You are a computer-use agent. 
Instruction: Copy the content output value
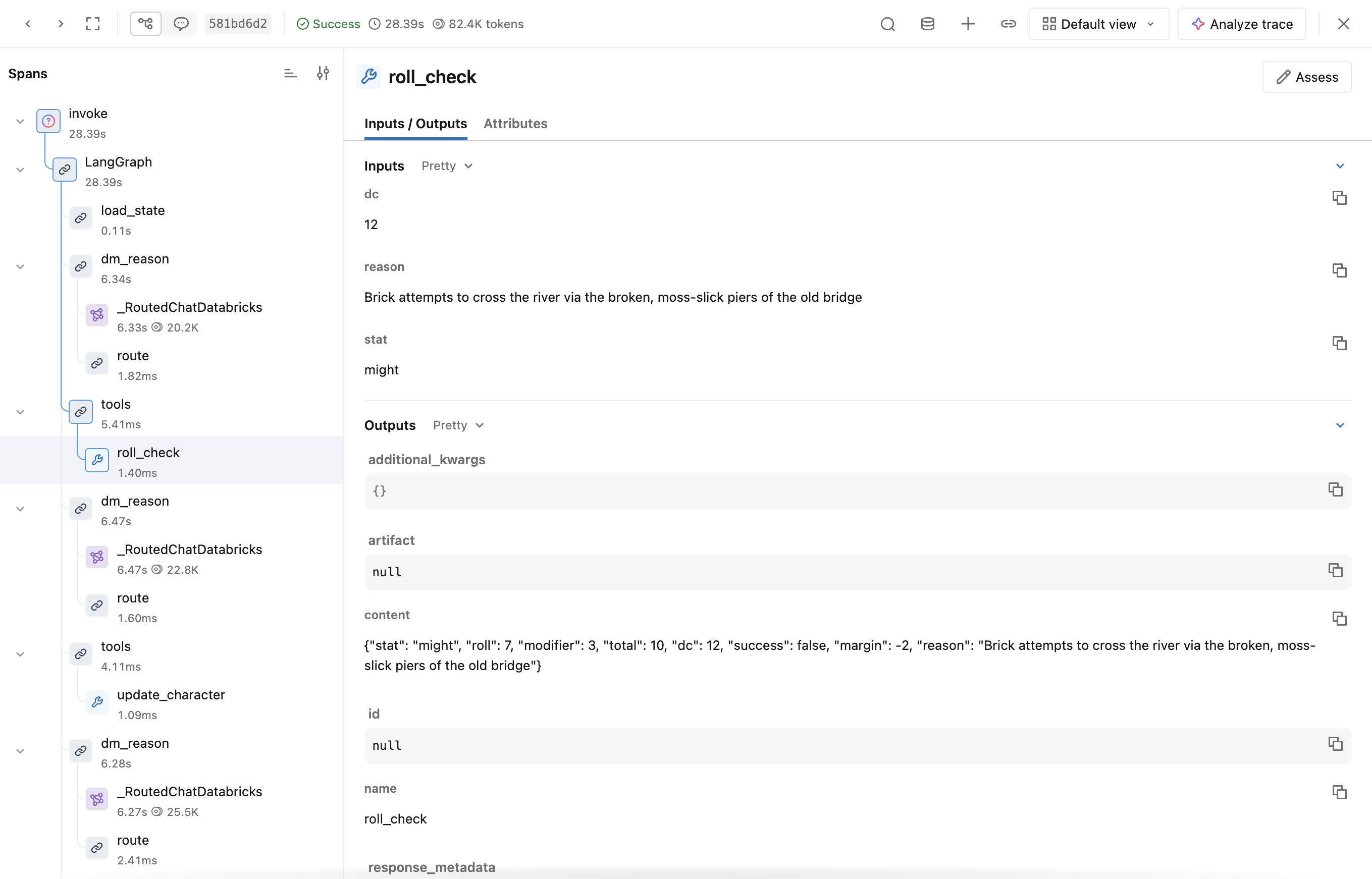pos(1340,619)
